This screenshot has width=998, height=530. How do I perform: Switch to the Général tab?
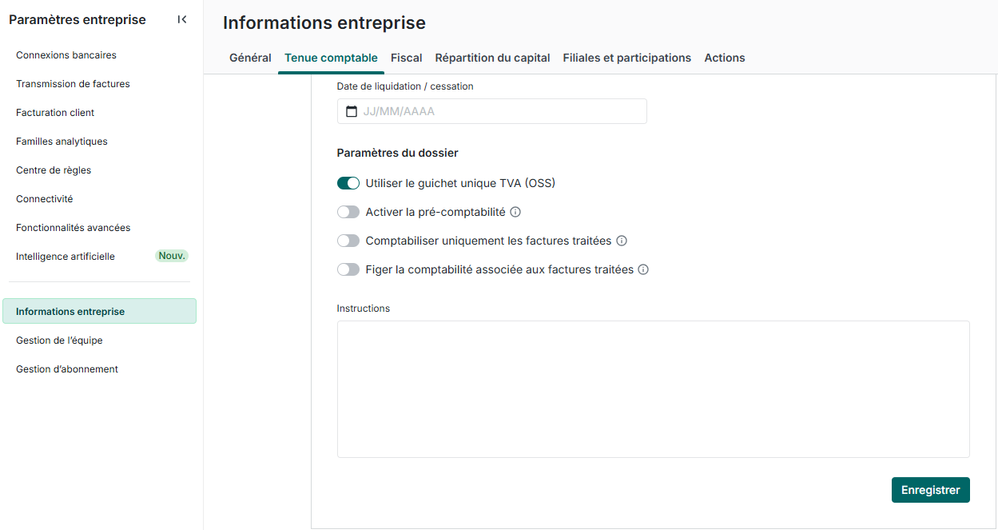click(x=250, y=58)
